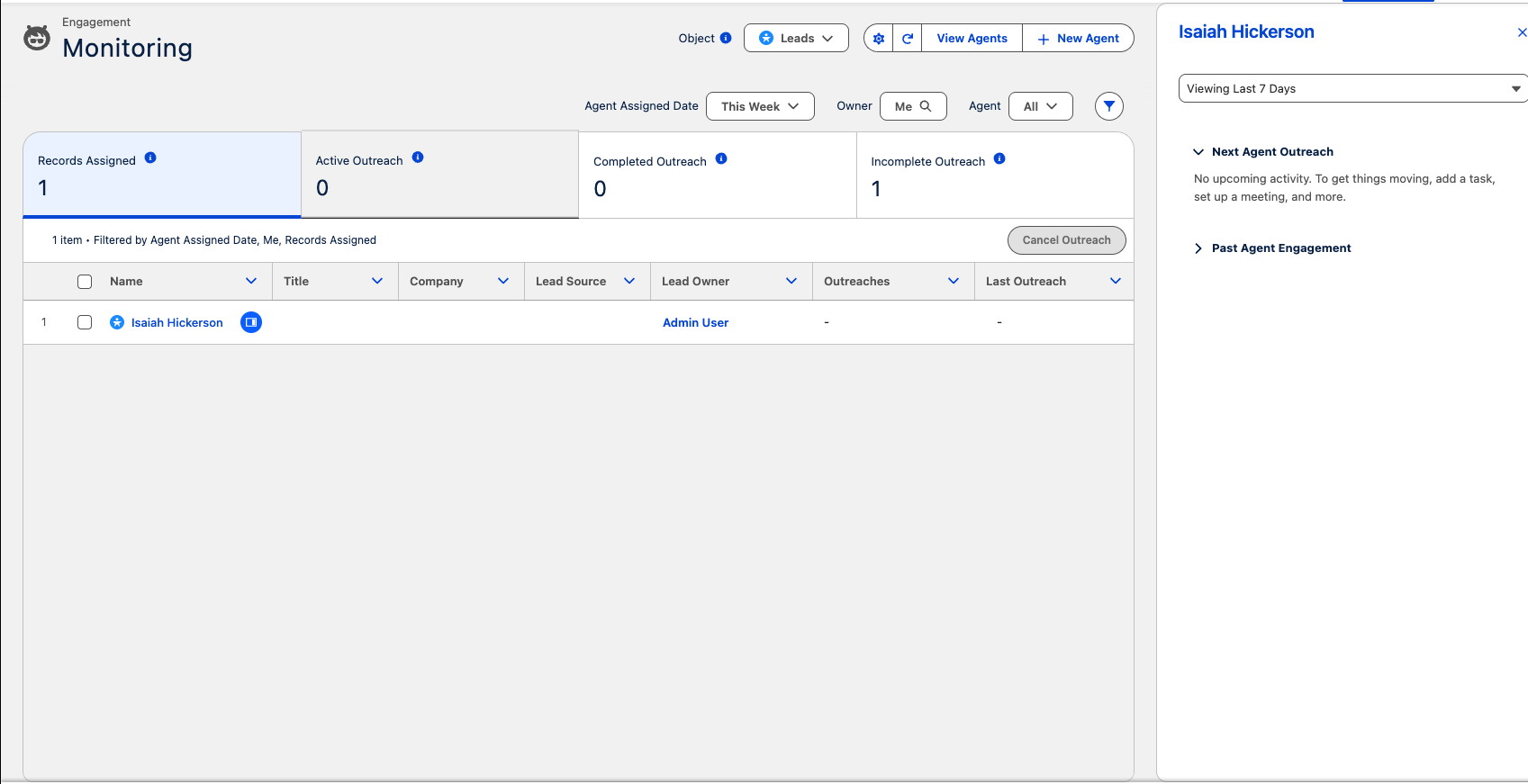Open Agent Assigned Date This Week dropdown
The height and width of the screenshot is (784, 1528).
760,106
